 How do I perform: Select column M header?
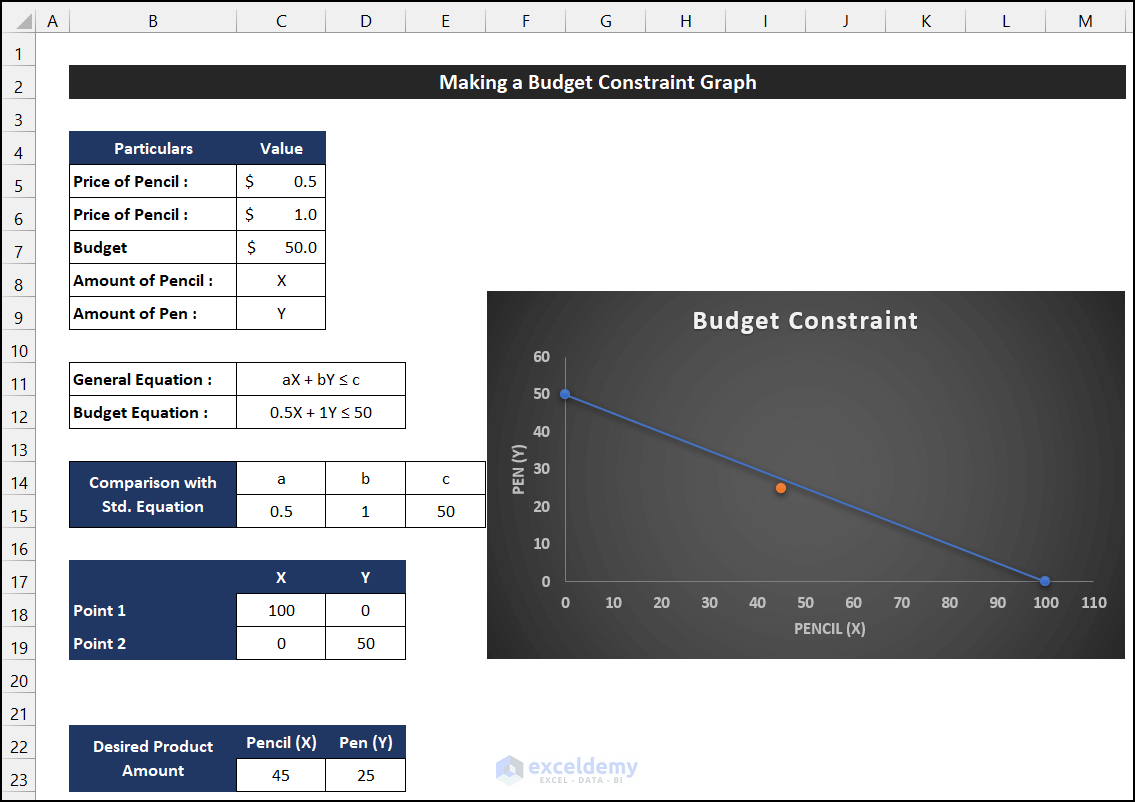point(1085,21)
